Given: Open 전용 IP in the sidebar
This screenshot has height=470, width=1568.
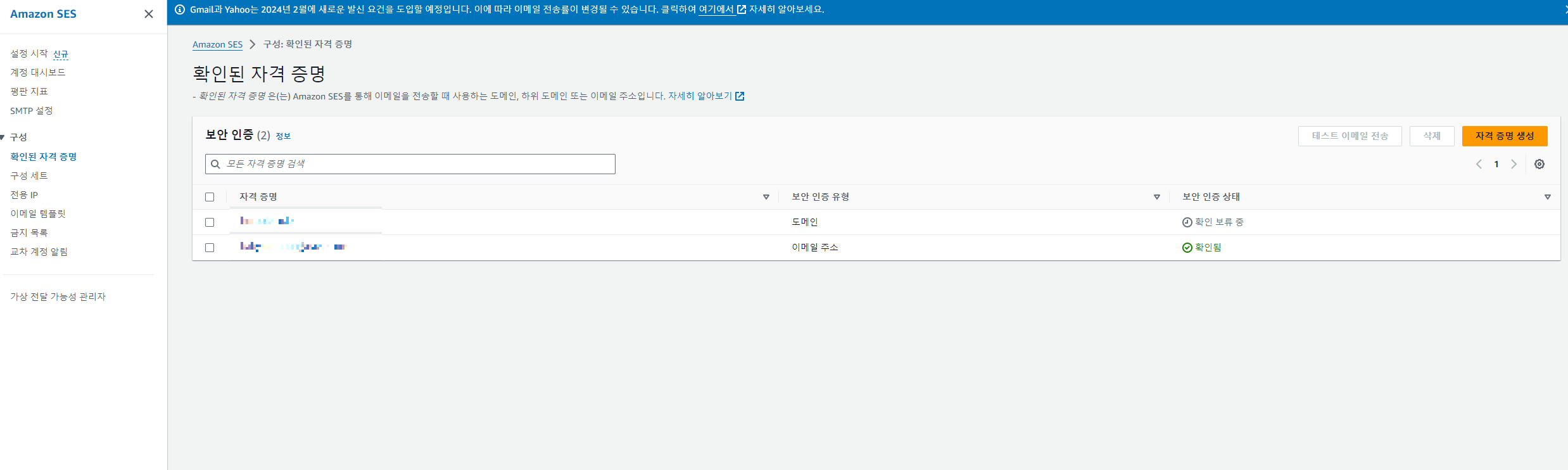Looking at the screenshot, I should (24, 194).
